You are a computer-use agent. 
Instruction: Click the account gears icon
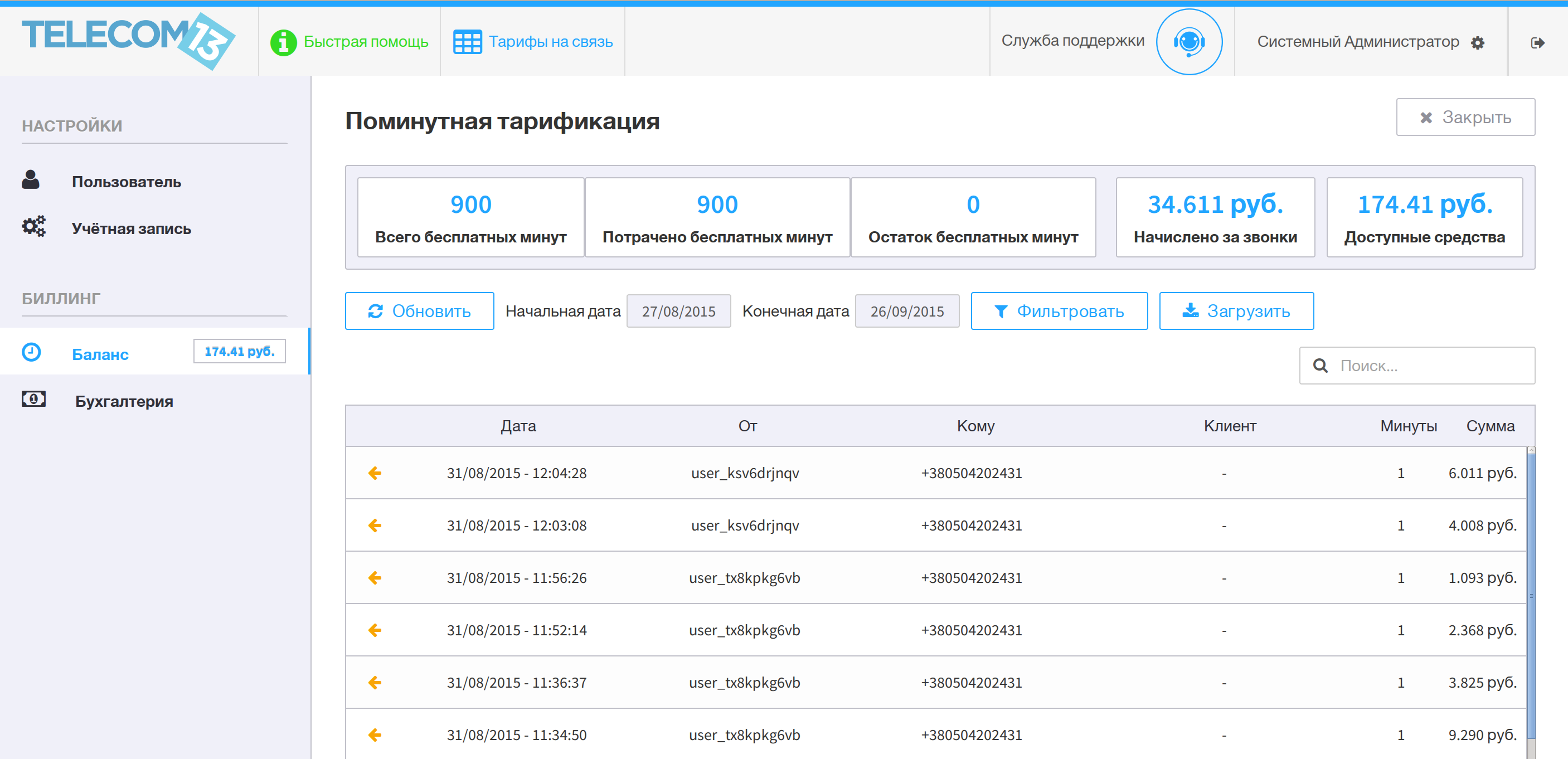click(x=33, y=226)
